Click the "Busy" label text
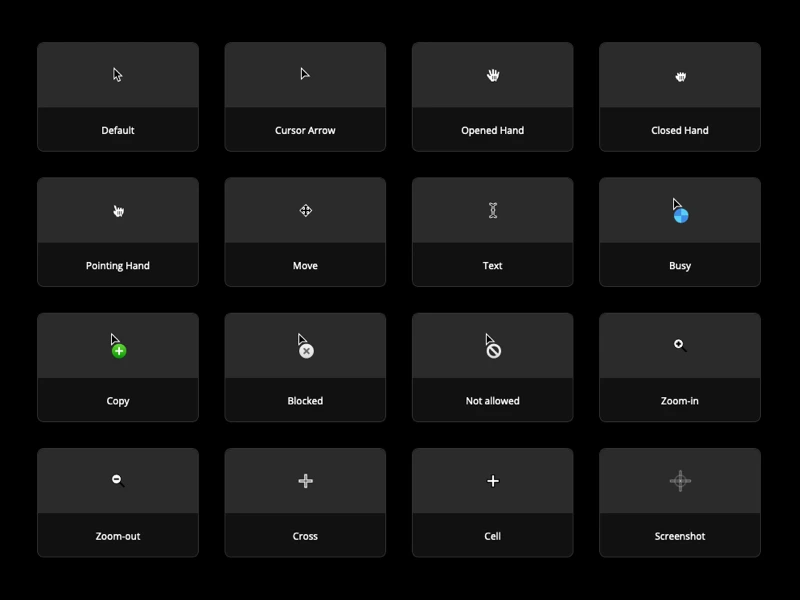The image size is (800, 600). [x=680, y=266]
